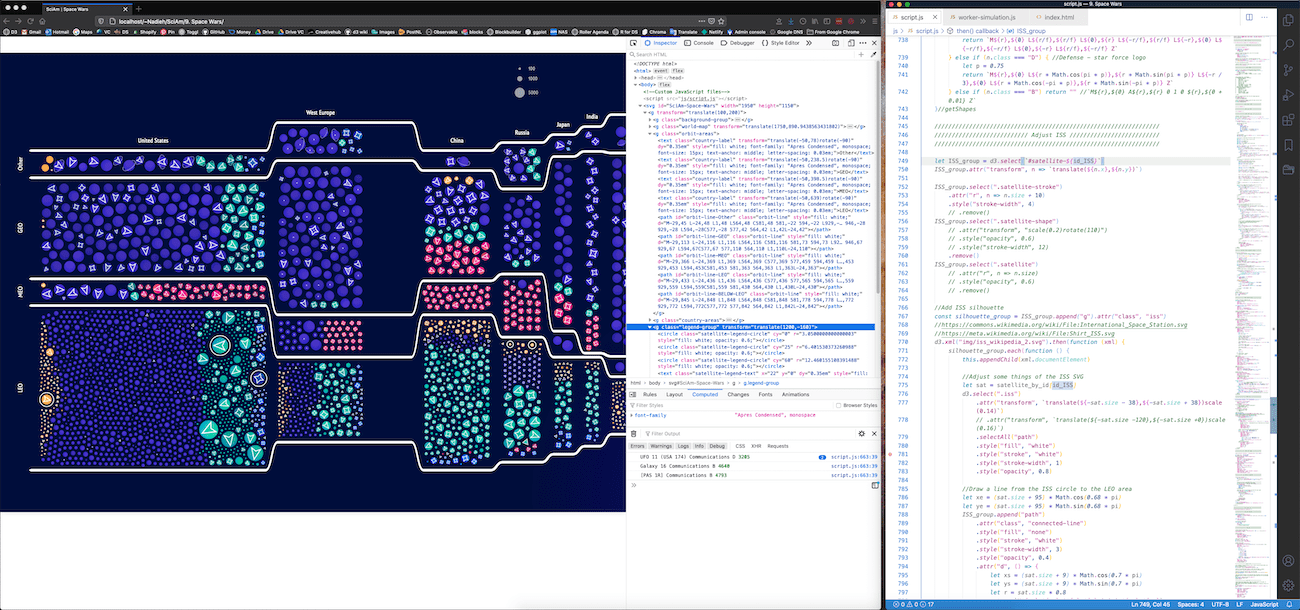The width and height of the screenshot is (1300, 610).
Task: Toggle the Info console filter
Action: 700,446
